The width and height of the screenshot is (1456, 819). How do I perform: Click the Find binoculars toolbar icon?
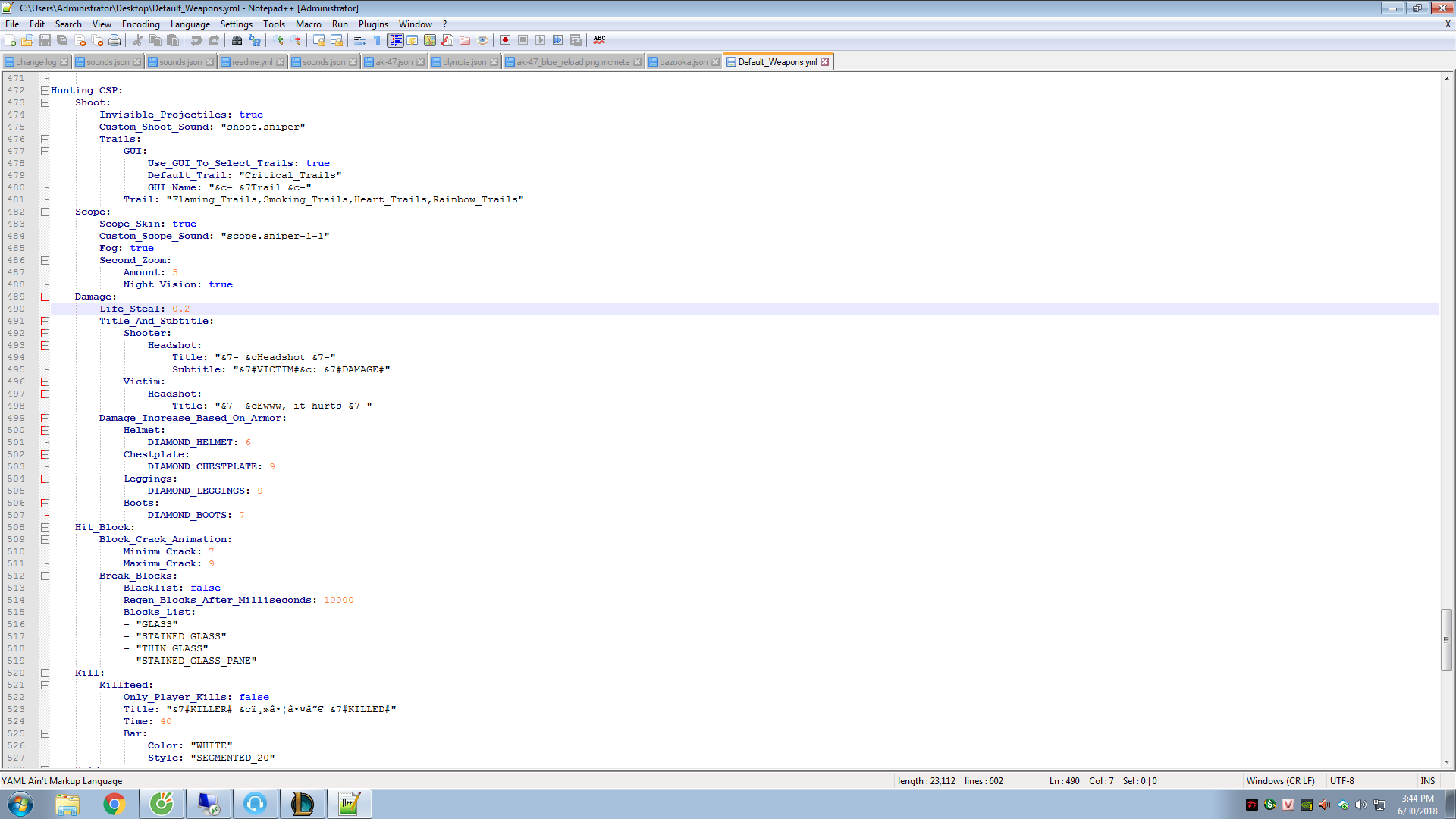click(237, 40)
